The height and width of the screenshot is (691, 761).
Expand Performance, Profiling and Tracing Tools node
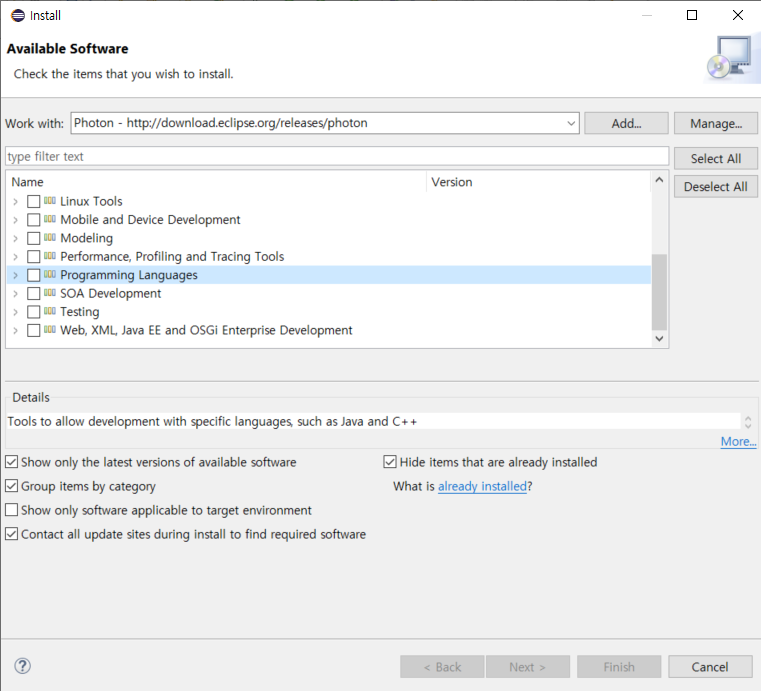pyautogui.click(x=16, y=257)
